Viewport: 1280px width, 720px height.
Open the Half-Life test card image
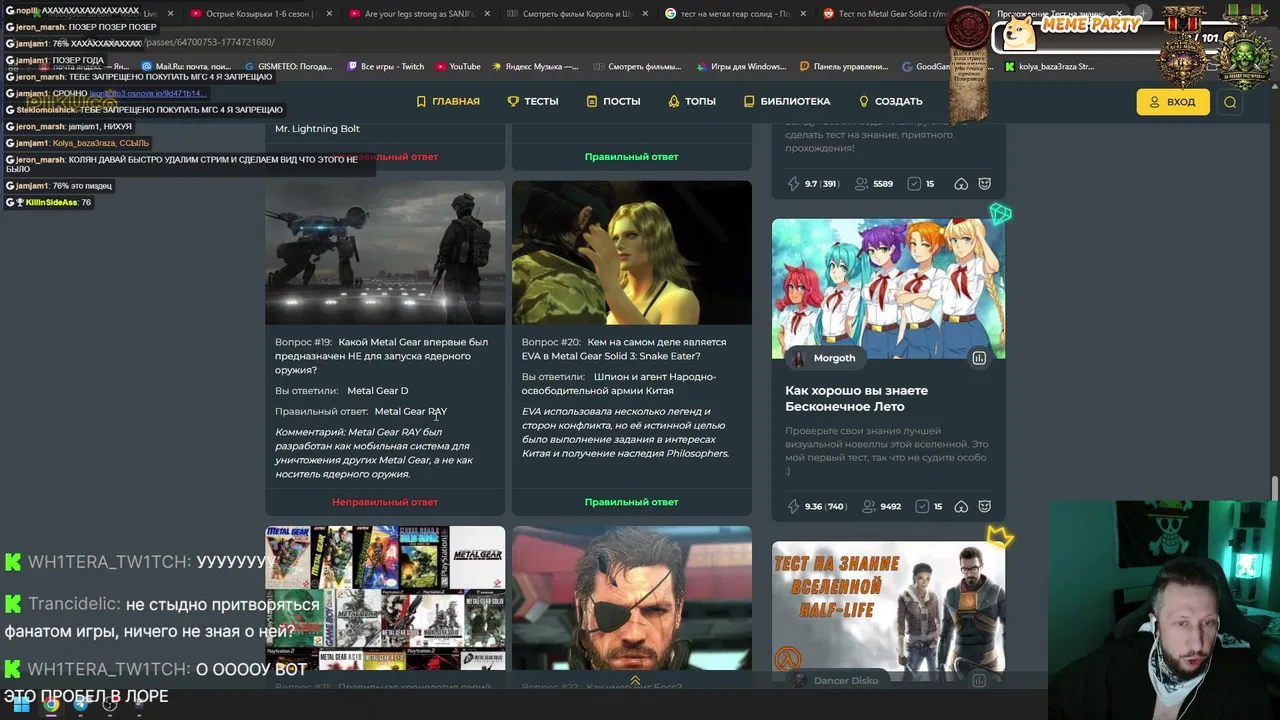pos(888,610)
